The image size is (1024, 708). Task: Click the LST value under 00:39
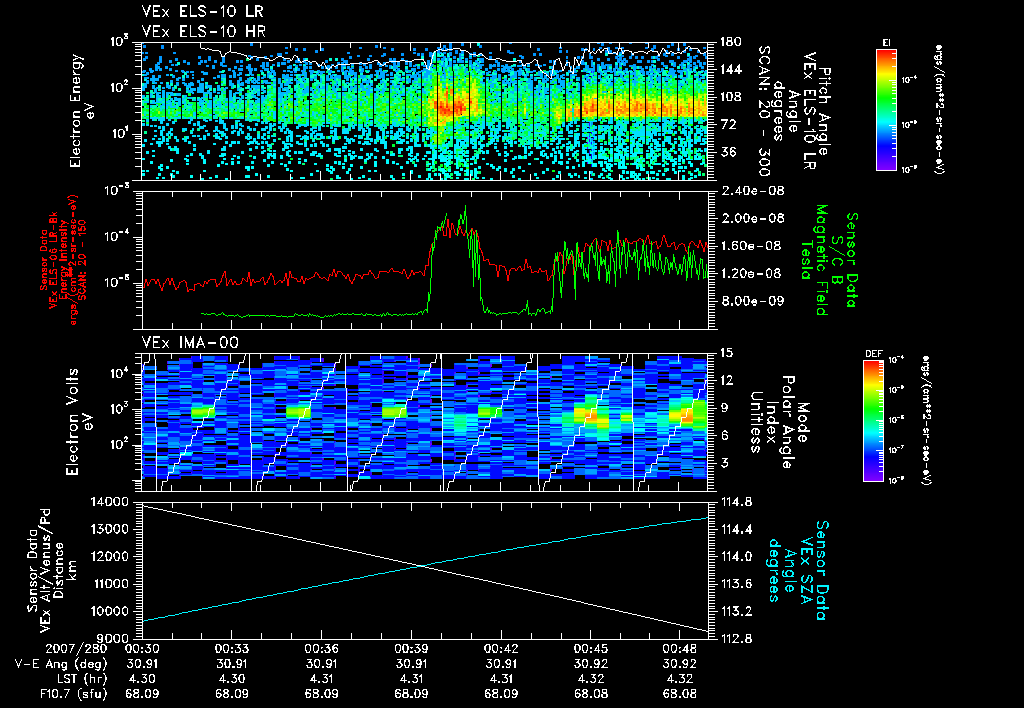pyautogui.click(x=411, y=679)
